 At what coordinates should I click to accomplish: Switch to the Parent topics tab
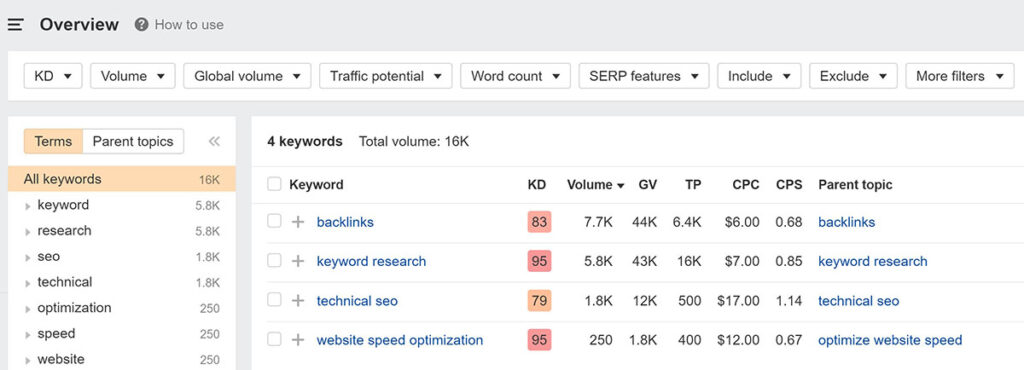(x=133, y=141)
